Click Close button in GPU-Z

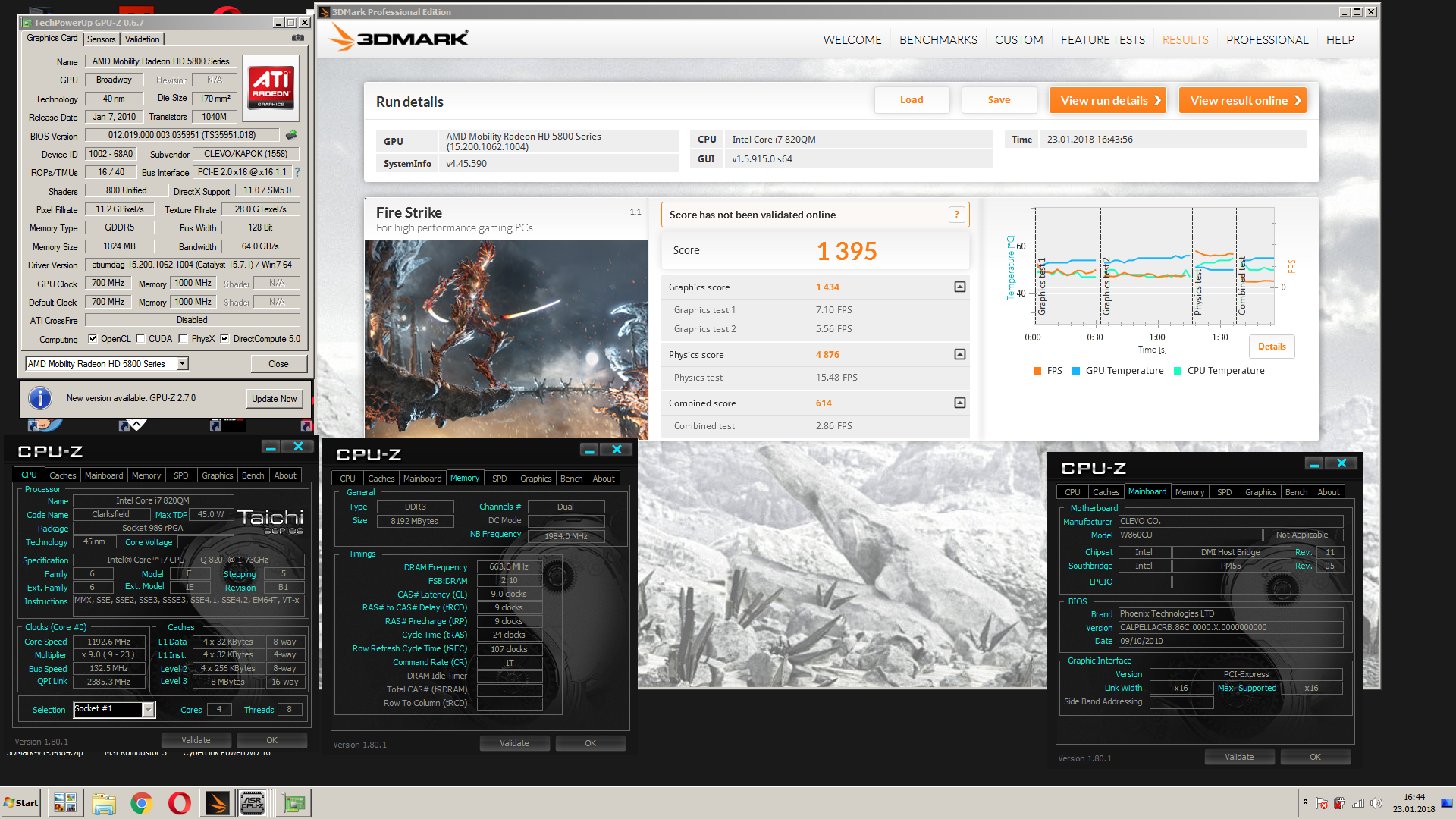[x=278, y=364]
